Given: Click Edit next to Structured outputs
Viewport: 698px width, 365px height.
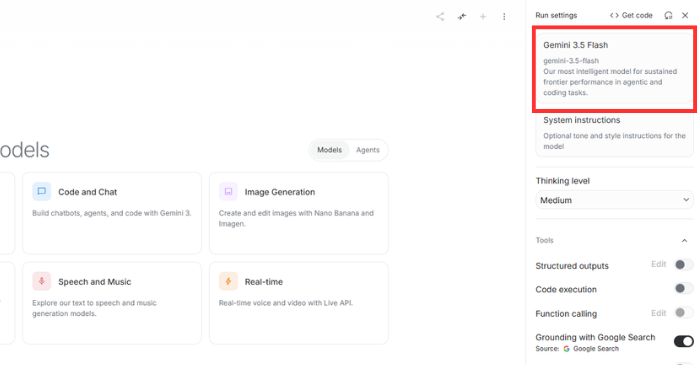Looking at the screenshot, I should tap(658, 264).
